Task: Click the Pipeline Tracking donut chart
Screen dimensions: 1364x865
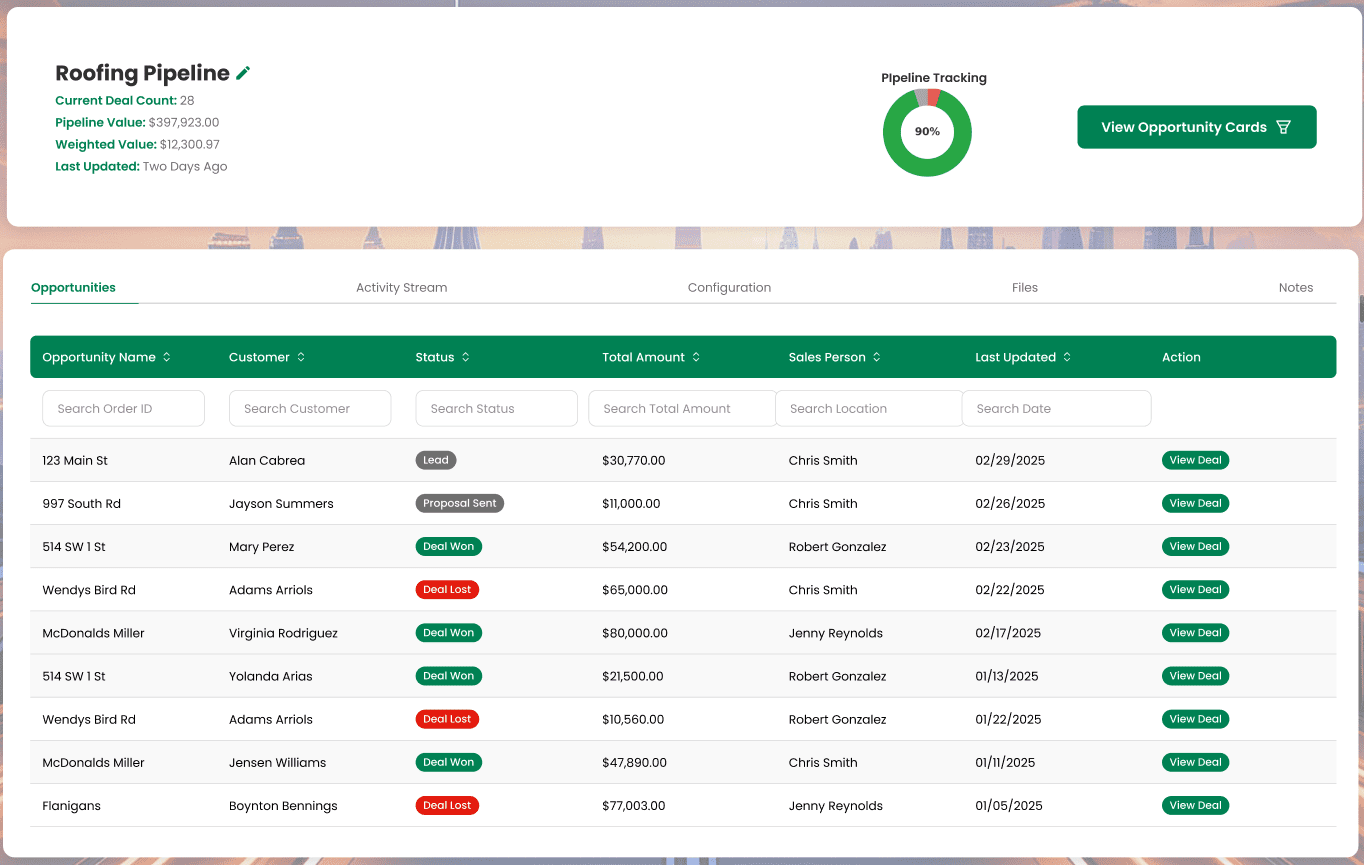Action: pos(927,132)
